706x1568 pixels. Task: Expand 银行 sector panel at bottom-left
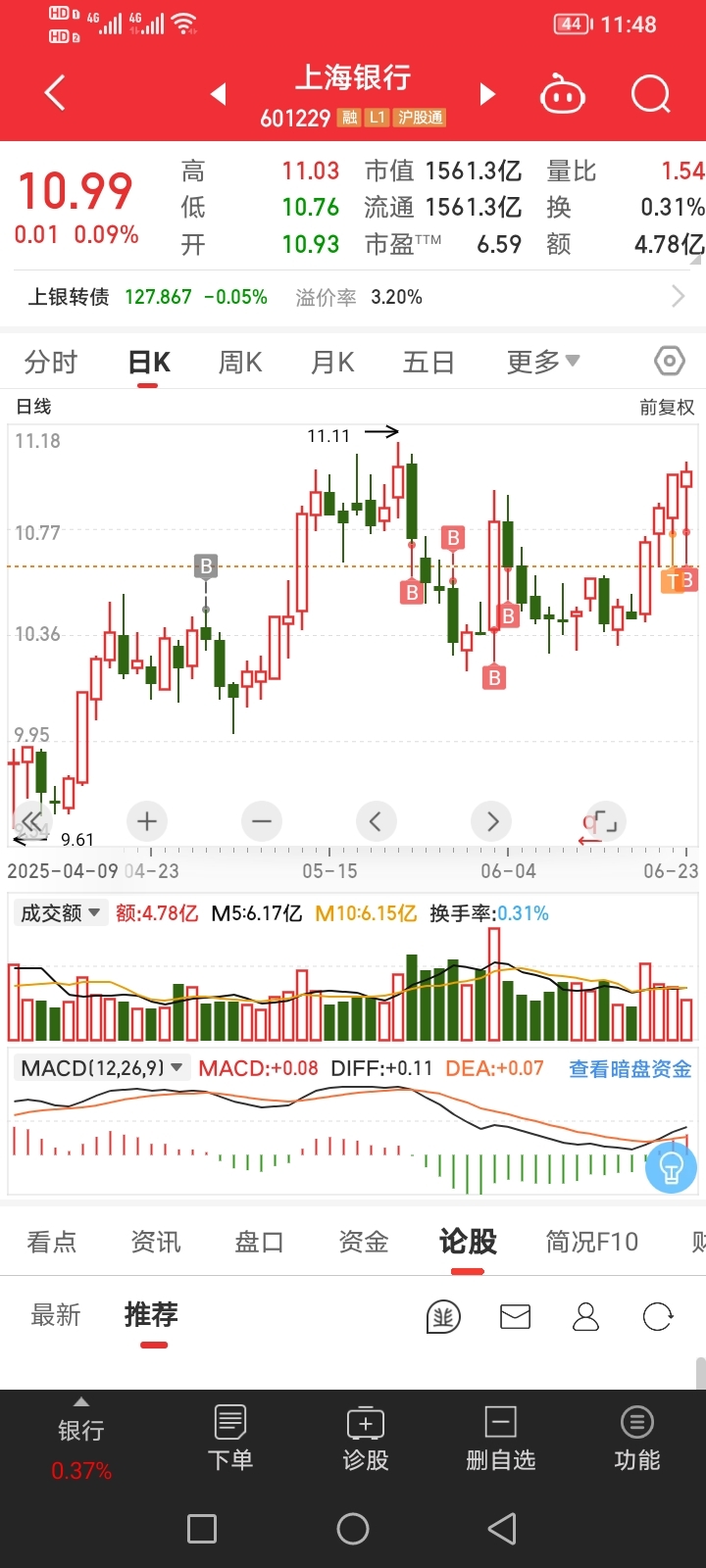pyautogui.click(x=81, y=1438)
